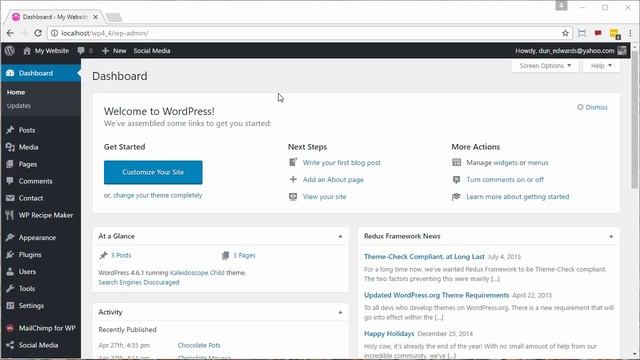Open Chocolate Pots post link
The height and width of the screenshot is (360, 640).
pos(199,345)
